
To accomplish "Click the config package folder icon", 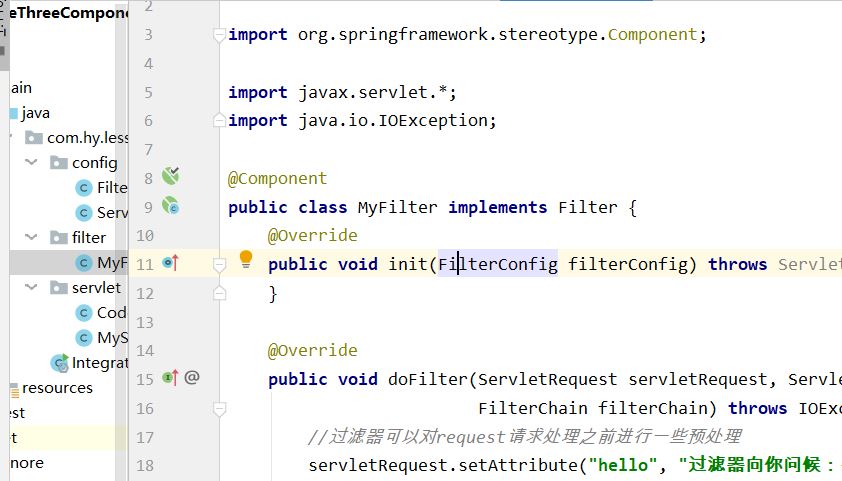I will click(x=59, y=163).
